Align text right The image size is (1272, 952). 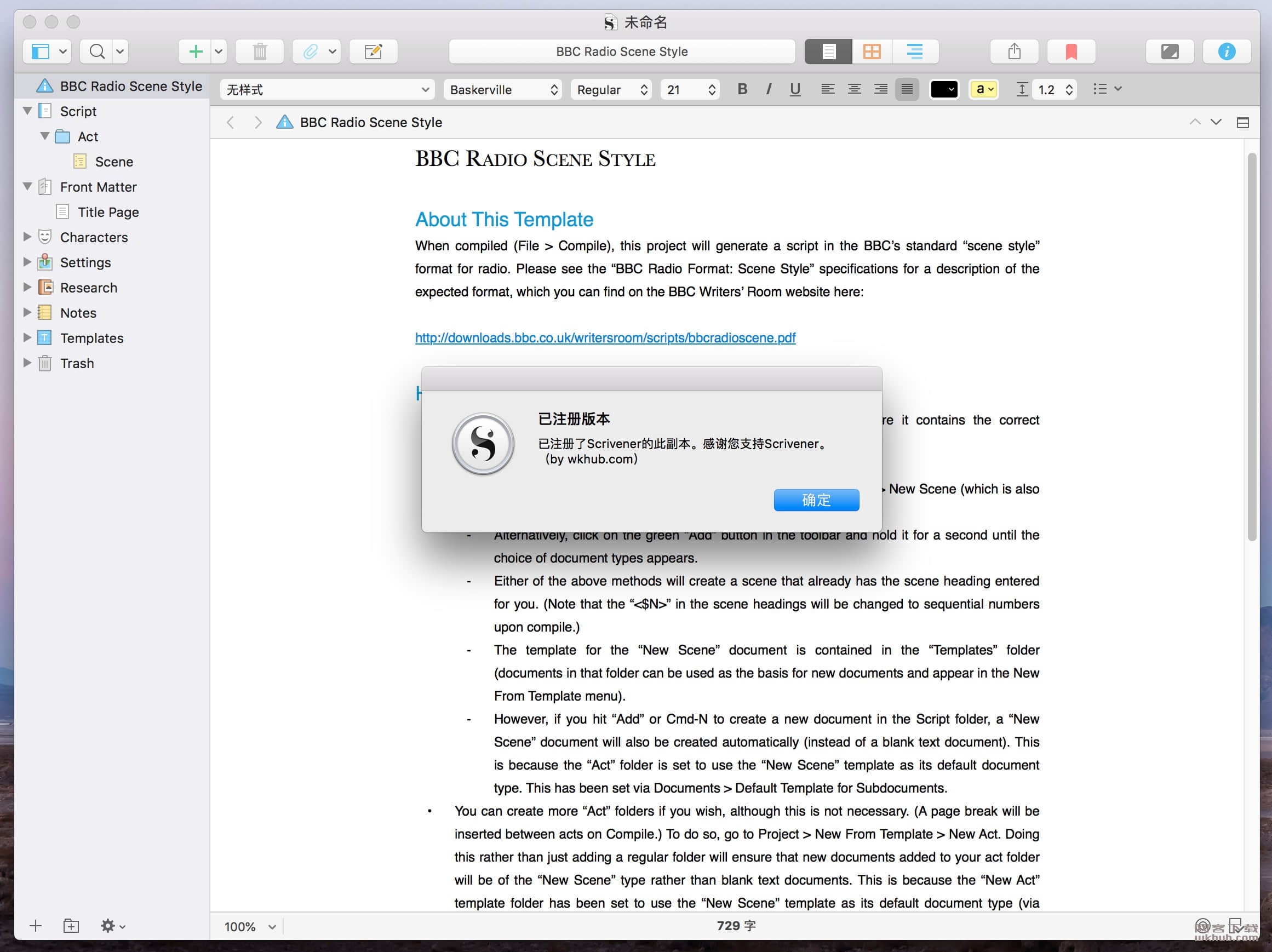(880, 89)
